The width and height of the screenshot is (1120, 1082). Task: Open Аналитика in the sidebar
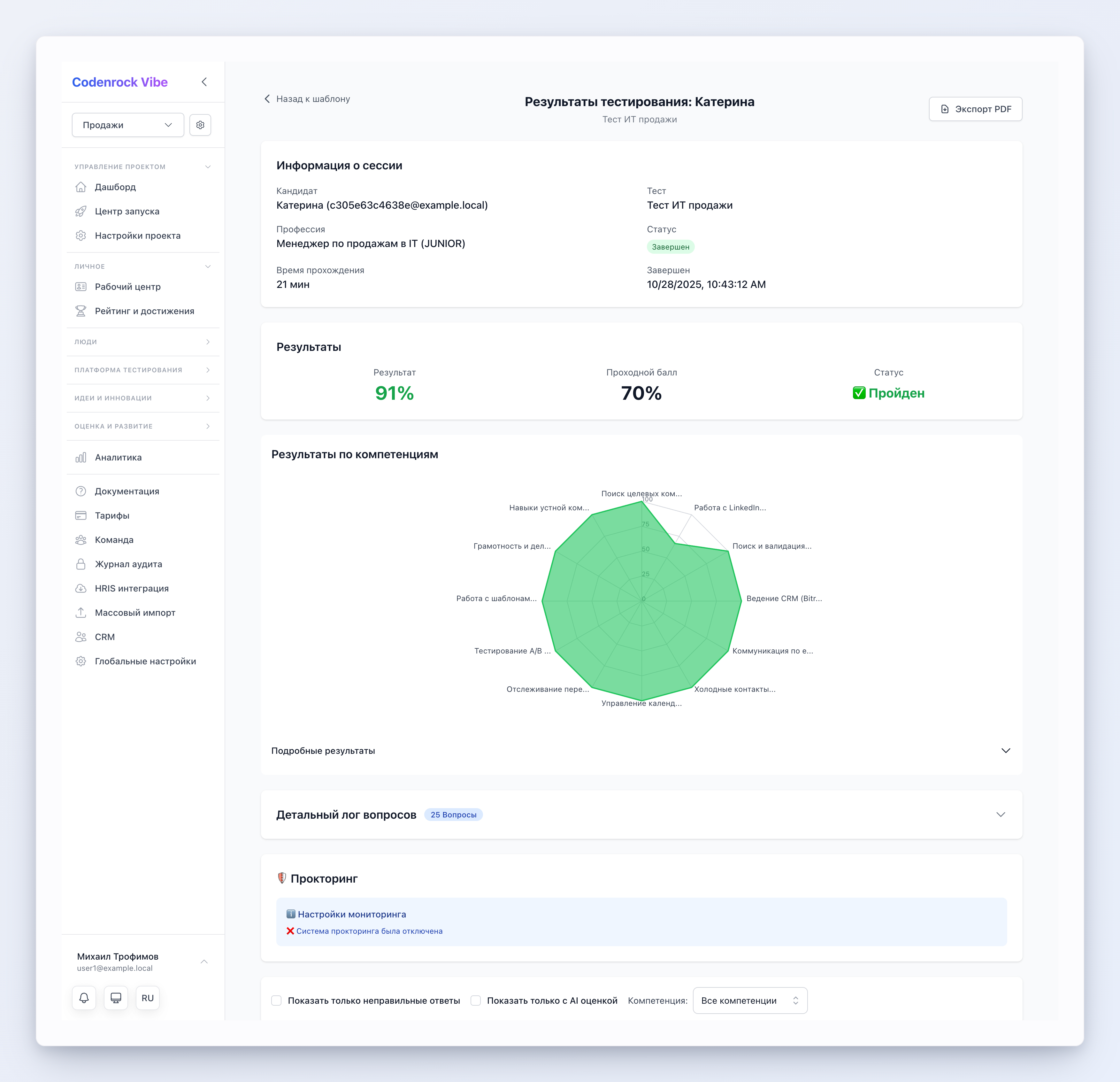[143, 457]
